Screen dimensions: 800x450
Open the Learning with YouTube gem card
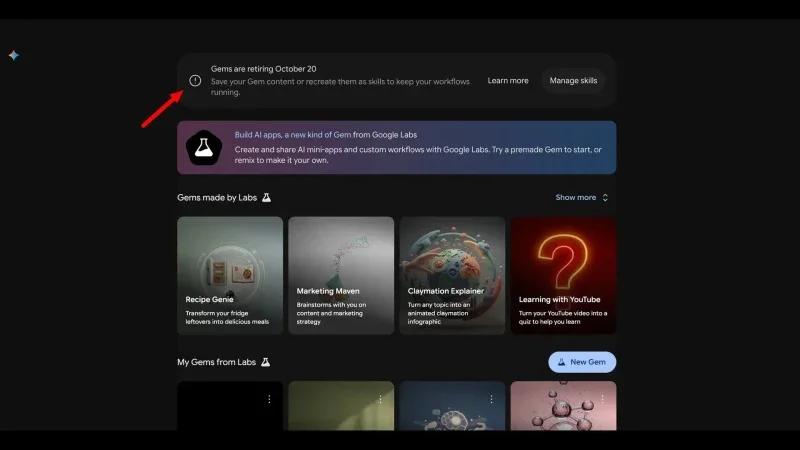click(x=563, y=276)
